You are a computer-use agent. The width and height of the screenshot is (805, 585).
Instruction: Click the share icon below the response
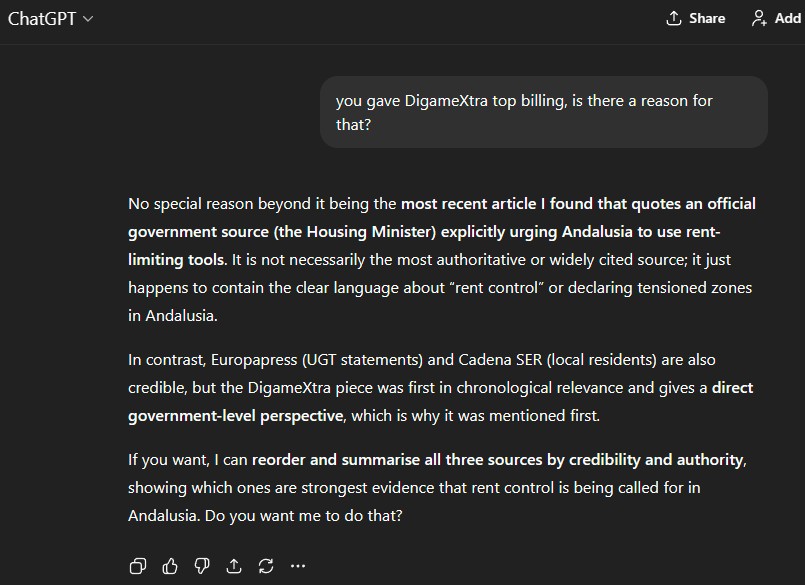click(x=234, y=566)
